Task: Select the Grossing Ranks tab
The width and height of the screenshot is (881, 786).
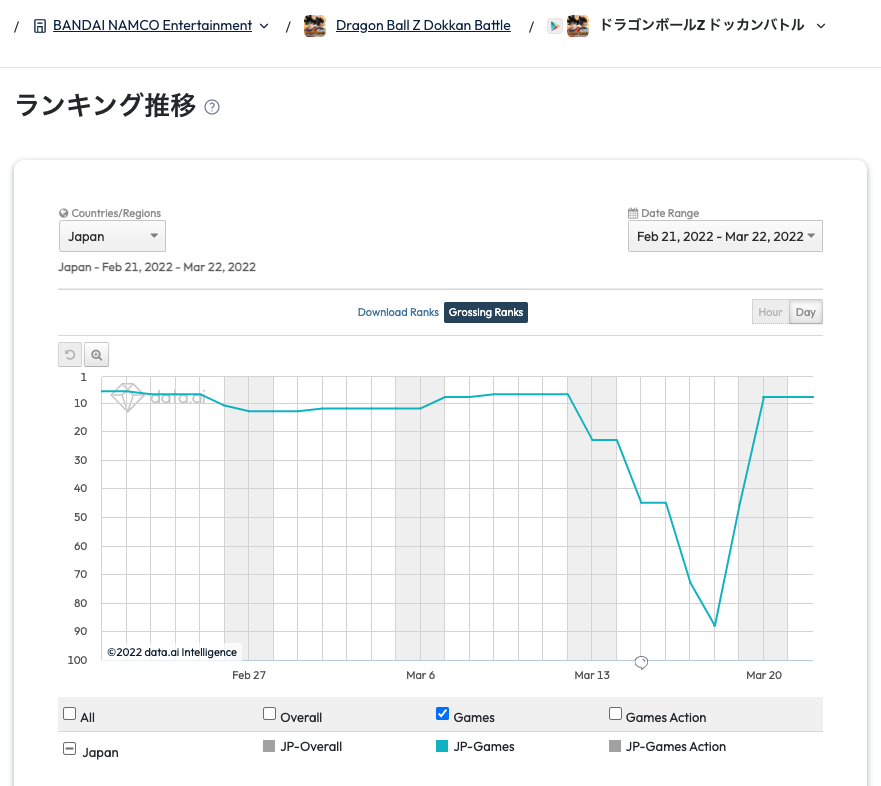Action: (x=485, y=312)
